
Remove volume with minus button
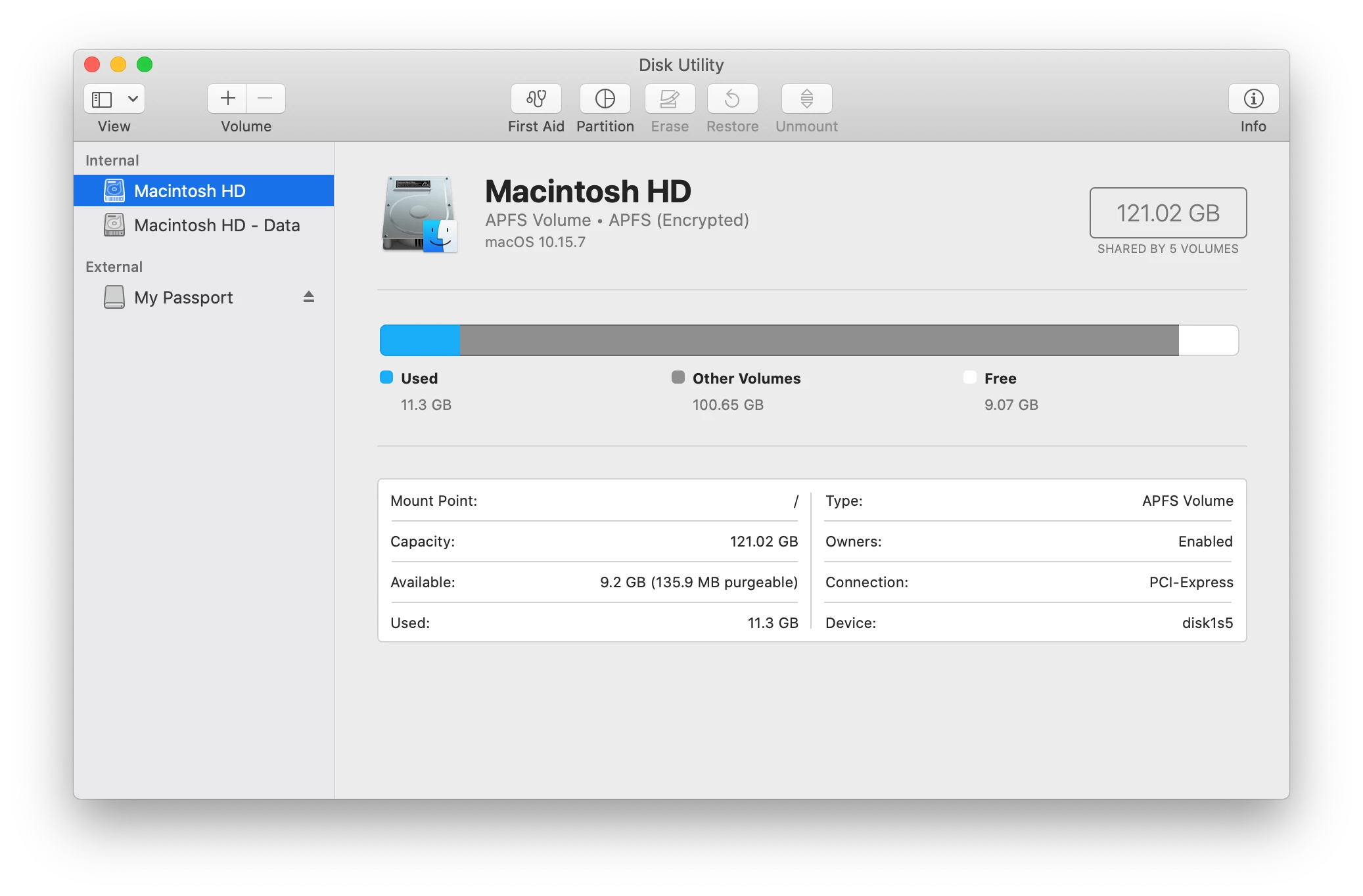tap(266, 99)
